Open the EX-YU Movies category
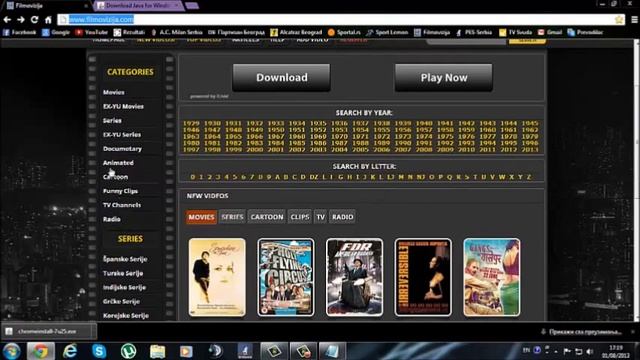Screen dimensions: 640x360 (x=123, y=107)
